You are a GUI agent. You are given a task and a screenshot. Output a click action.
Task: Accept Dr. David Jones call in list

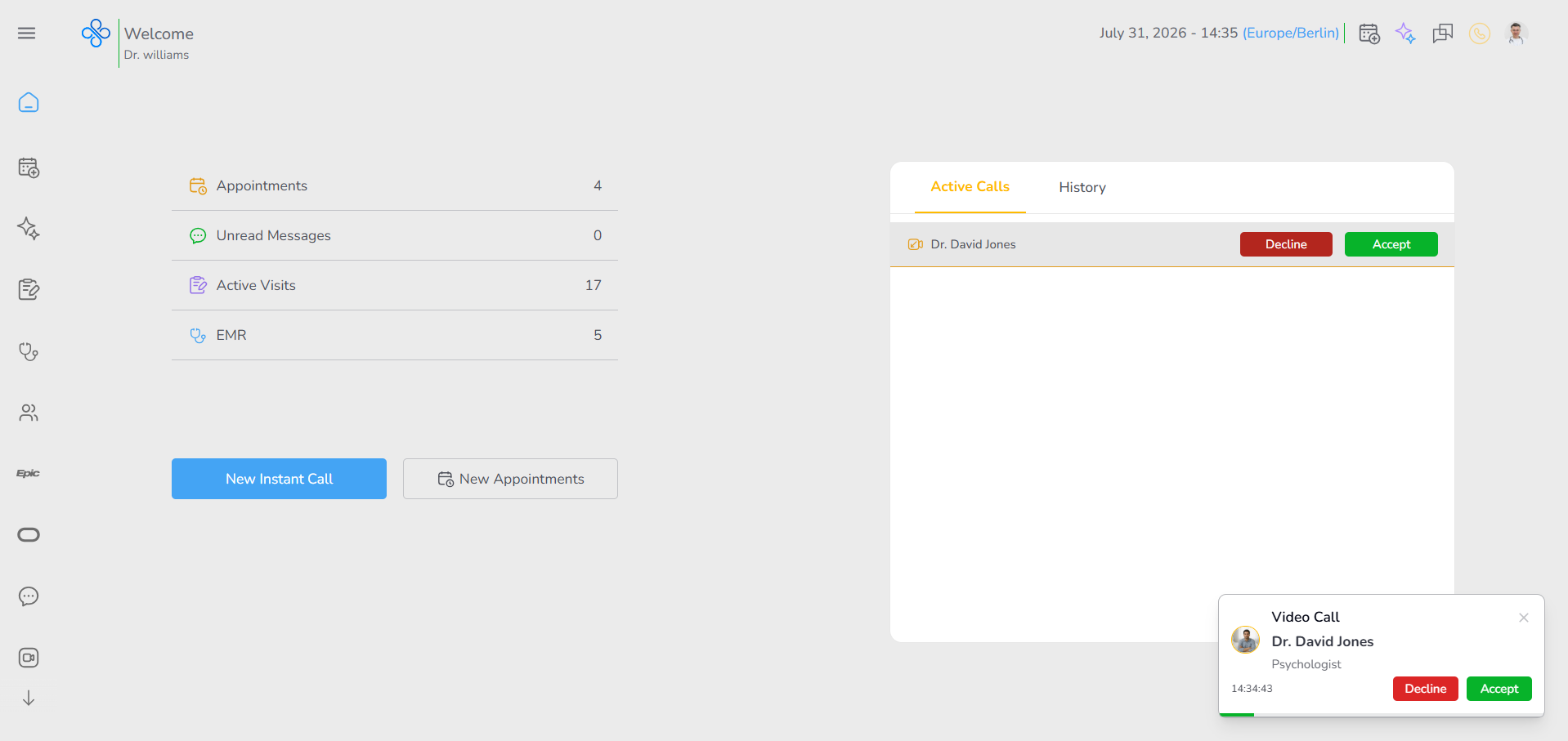[1391, 244]
